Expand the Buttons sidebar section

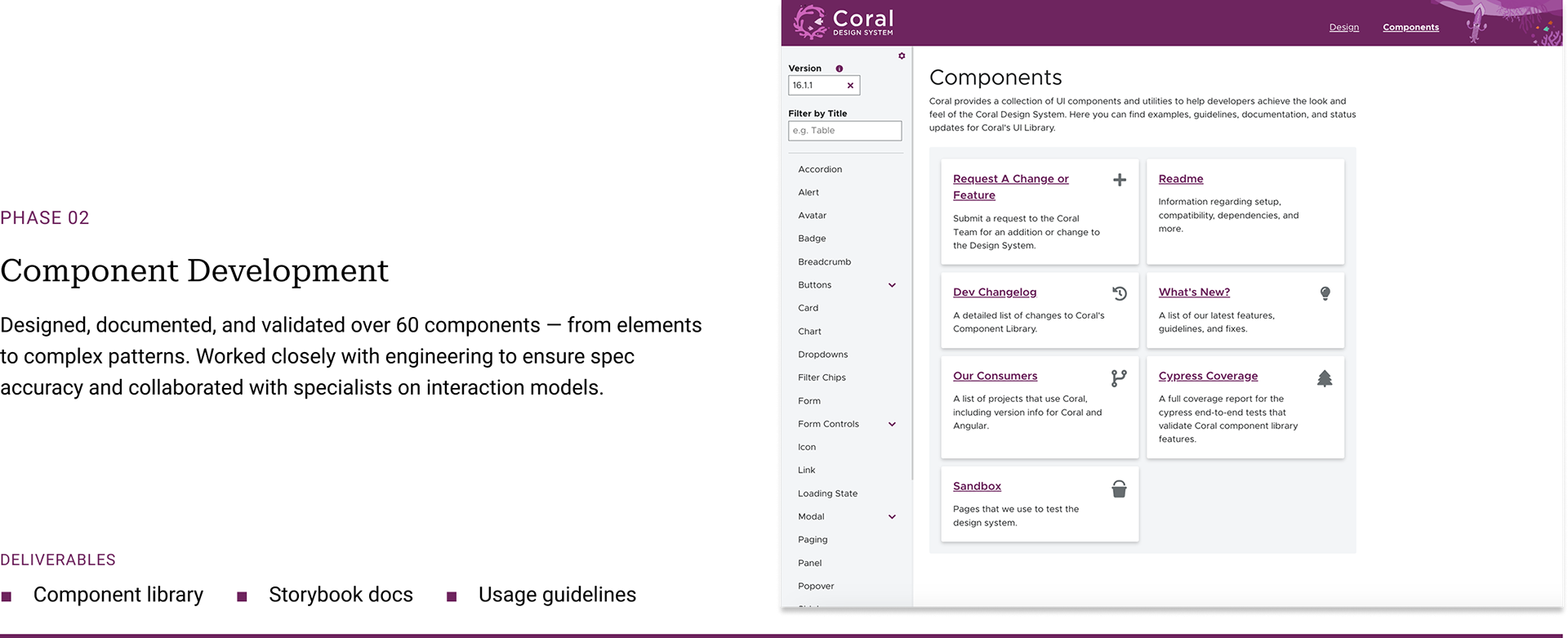pyautogui.click(x=892, y=285)
